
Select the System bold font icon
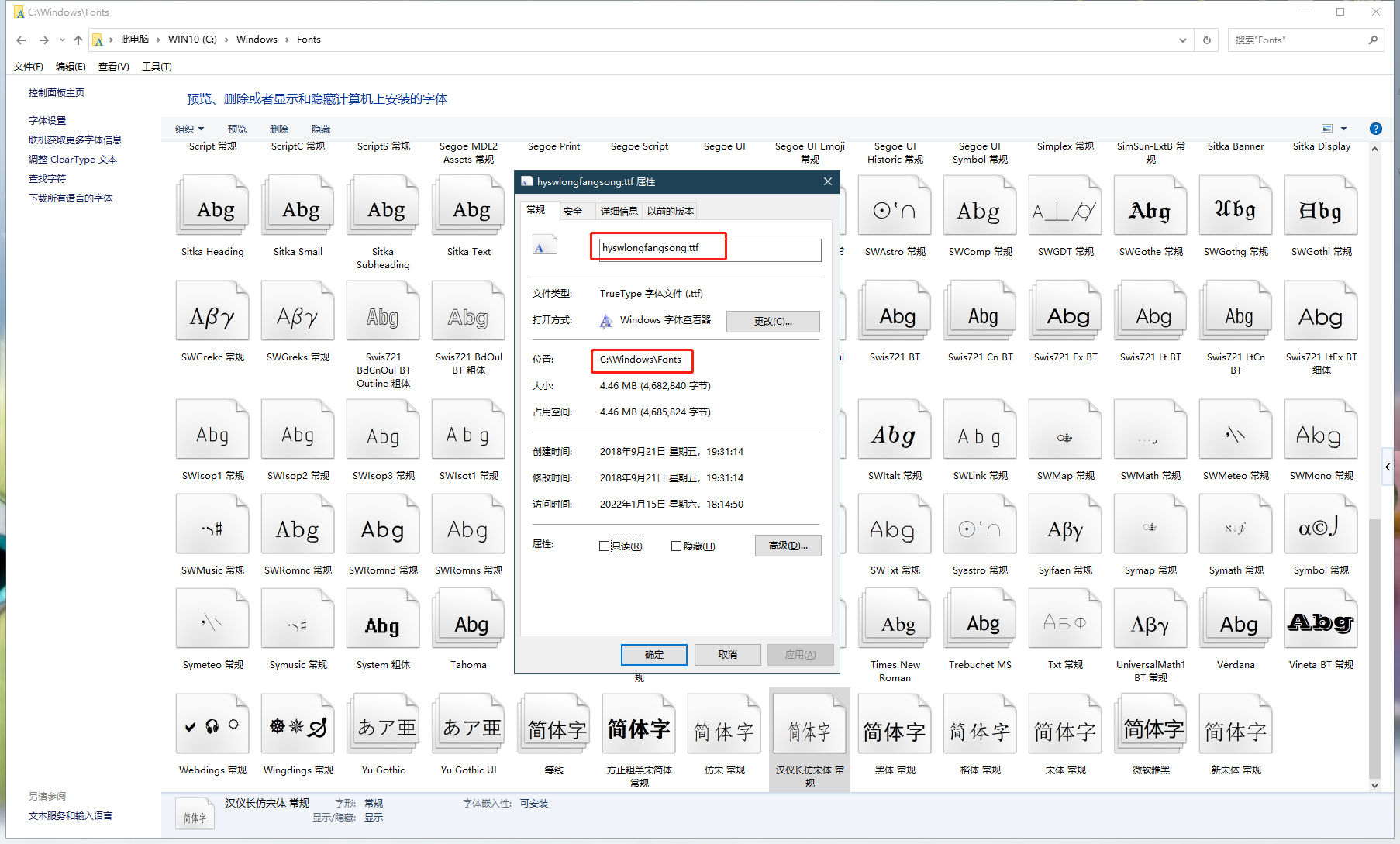click(383, 618)
